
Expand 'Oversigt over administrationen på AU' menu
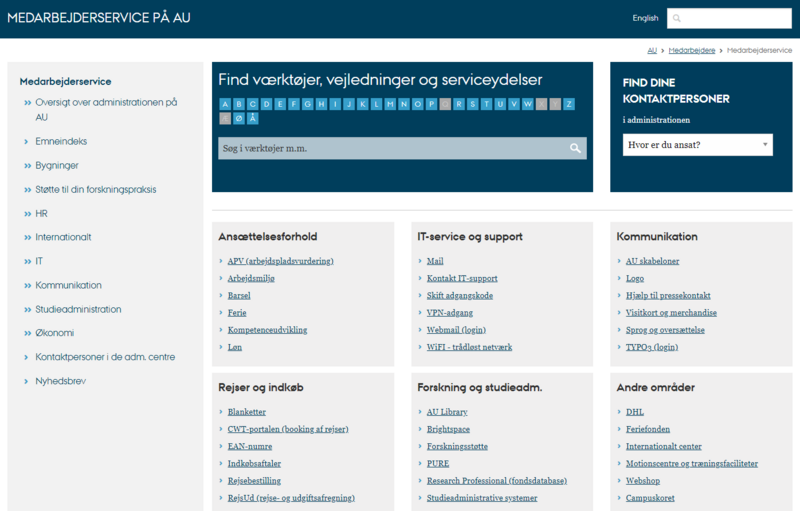click(28, 103)
